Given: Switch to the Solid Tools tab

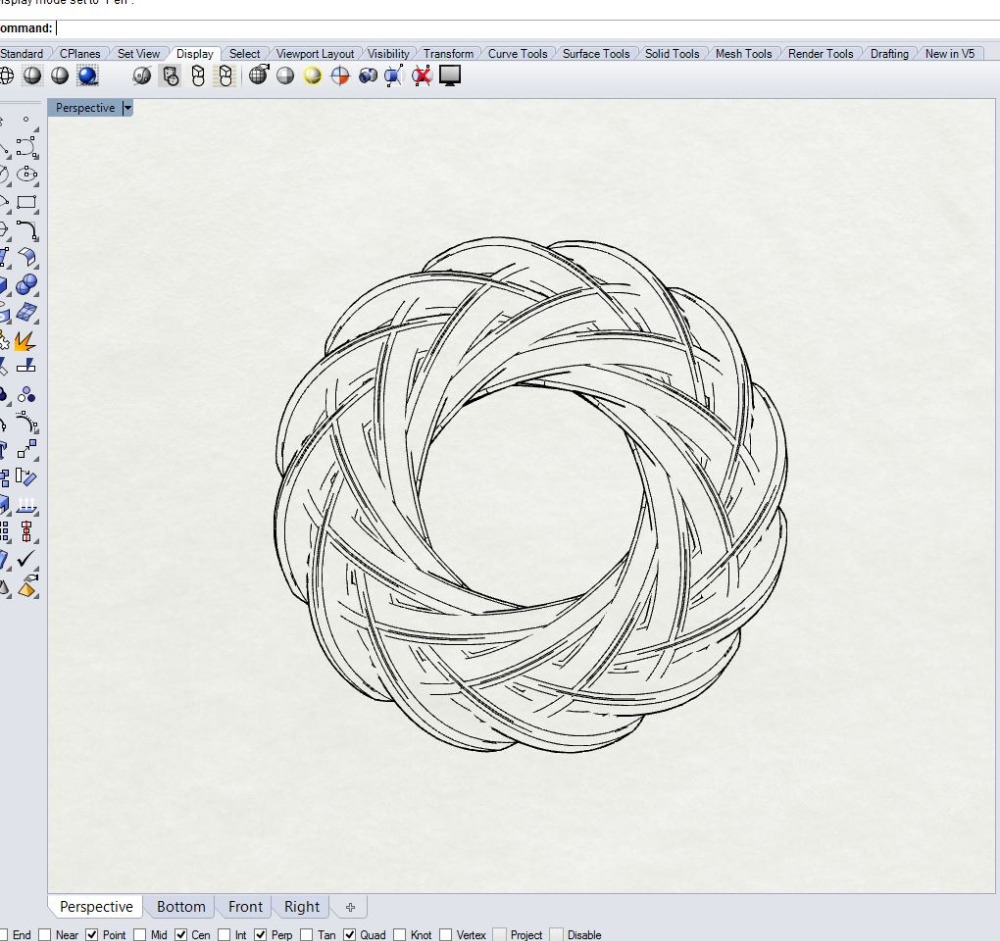Looking at the screenshot, I should [x=672, y=54].
